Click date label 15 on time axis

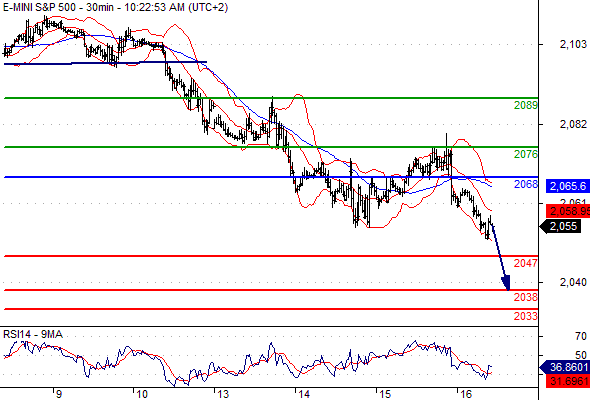[x=385, y=394]
